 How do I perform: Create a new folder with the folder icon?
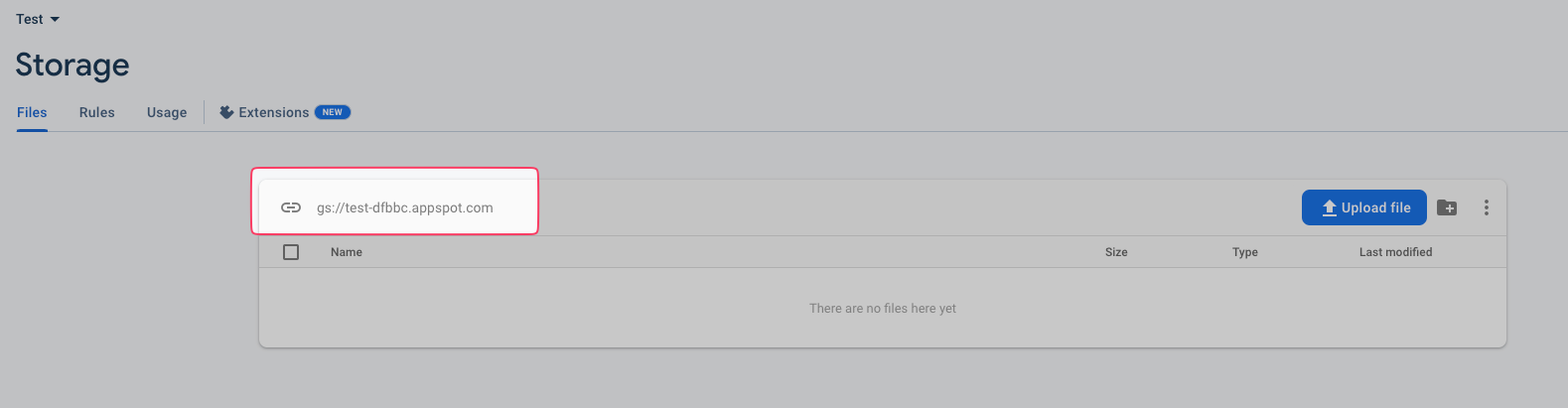coord(1447,207)
